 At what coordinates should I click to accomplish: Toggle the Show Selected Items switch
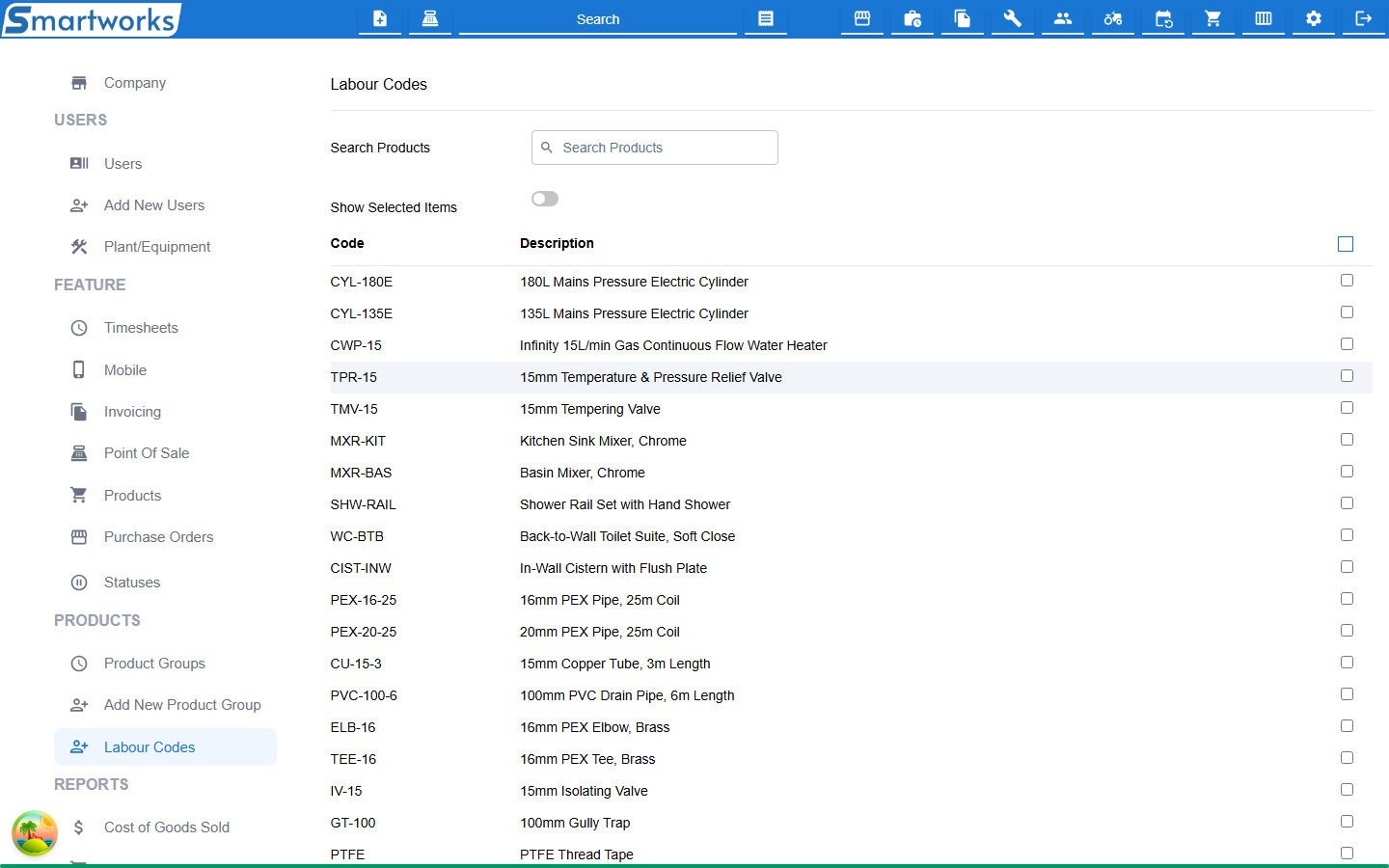click(545, 199)
